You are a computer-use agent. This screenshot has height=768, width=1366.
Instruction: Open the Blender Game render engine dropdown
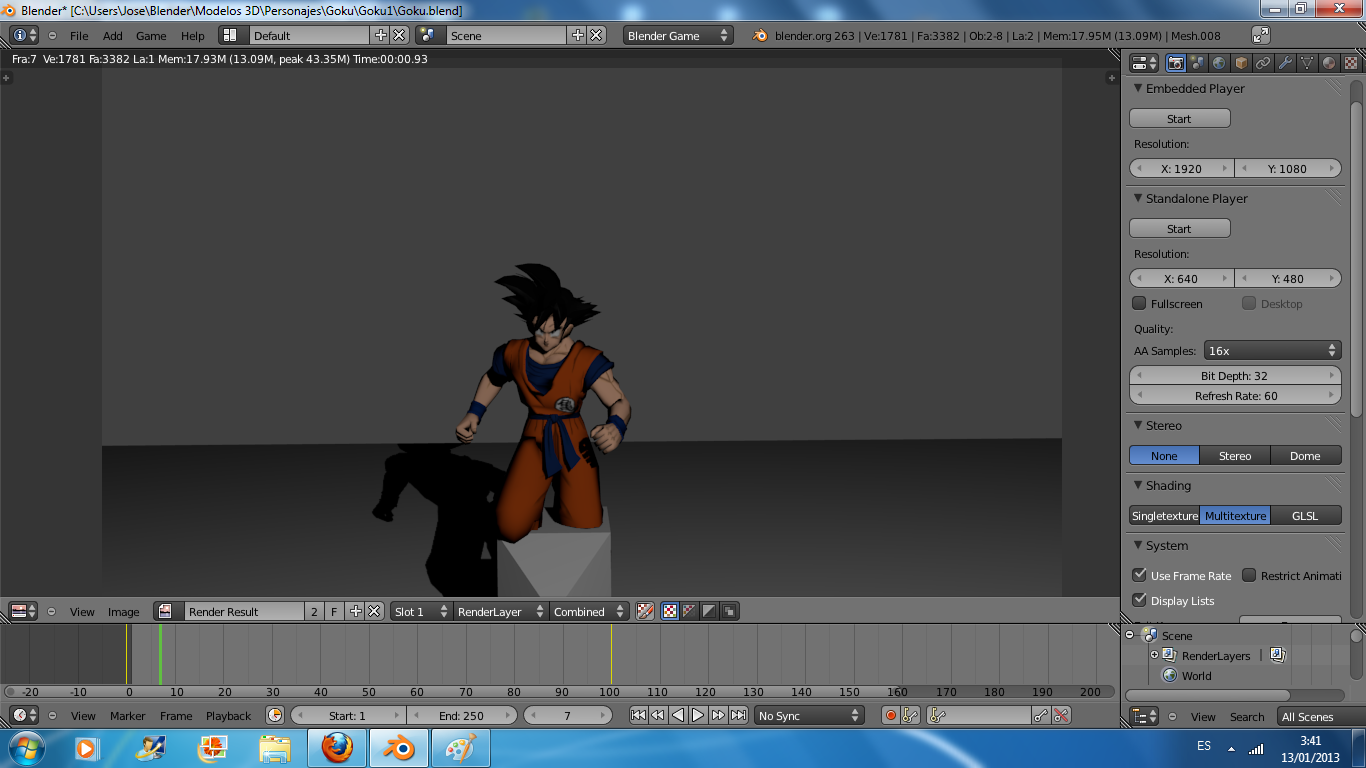click(x=677, y=35)
